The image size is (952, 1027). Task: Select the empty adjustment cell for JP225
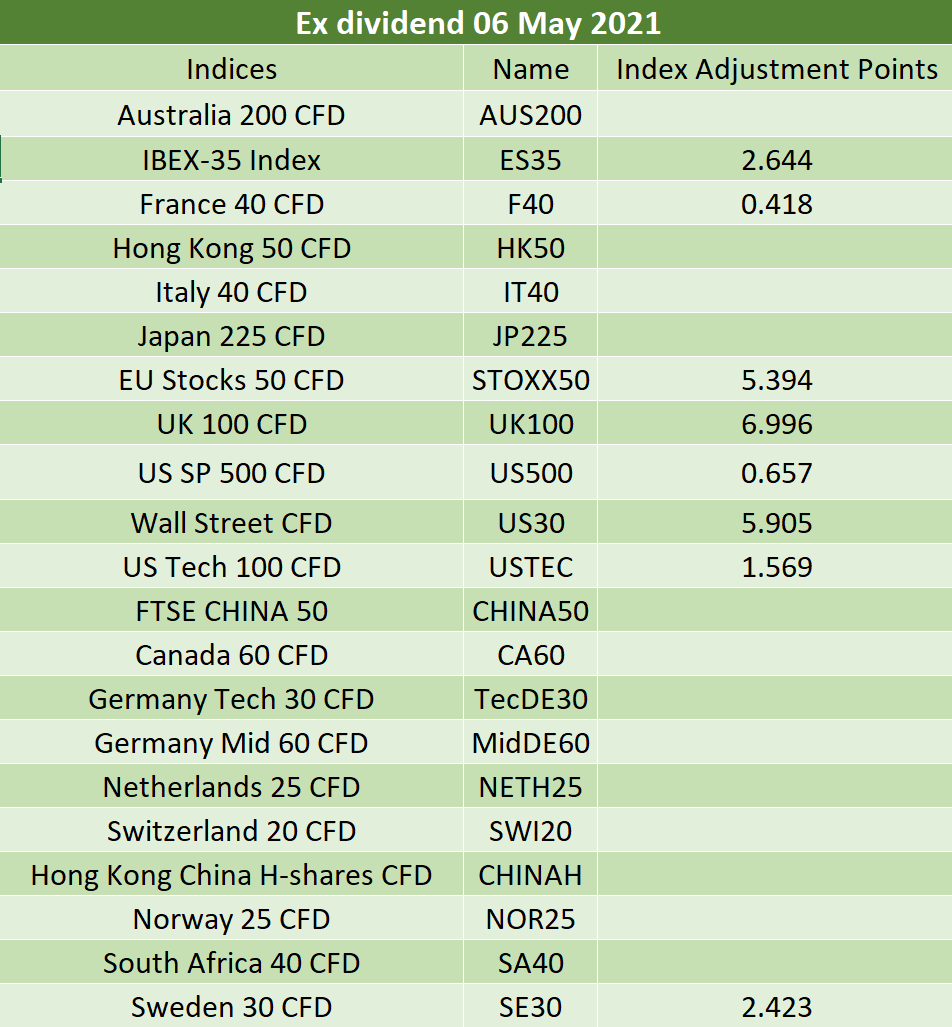point(775,335)
